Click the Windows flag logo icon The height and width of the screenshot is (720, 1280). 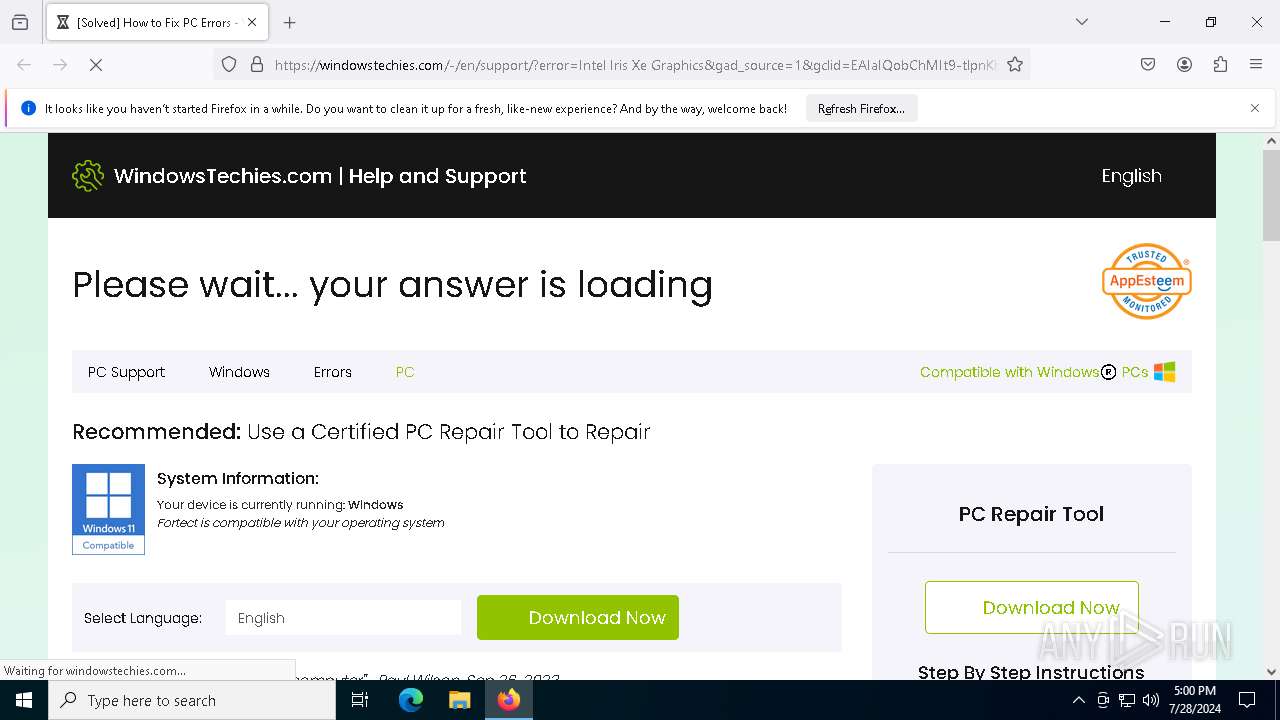point(1165,372)
